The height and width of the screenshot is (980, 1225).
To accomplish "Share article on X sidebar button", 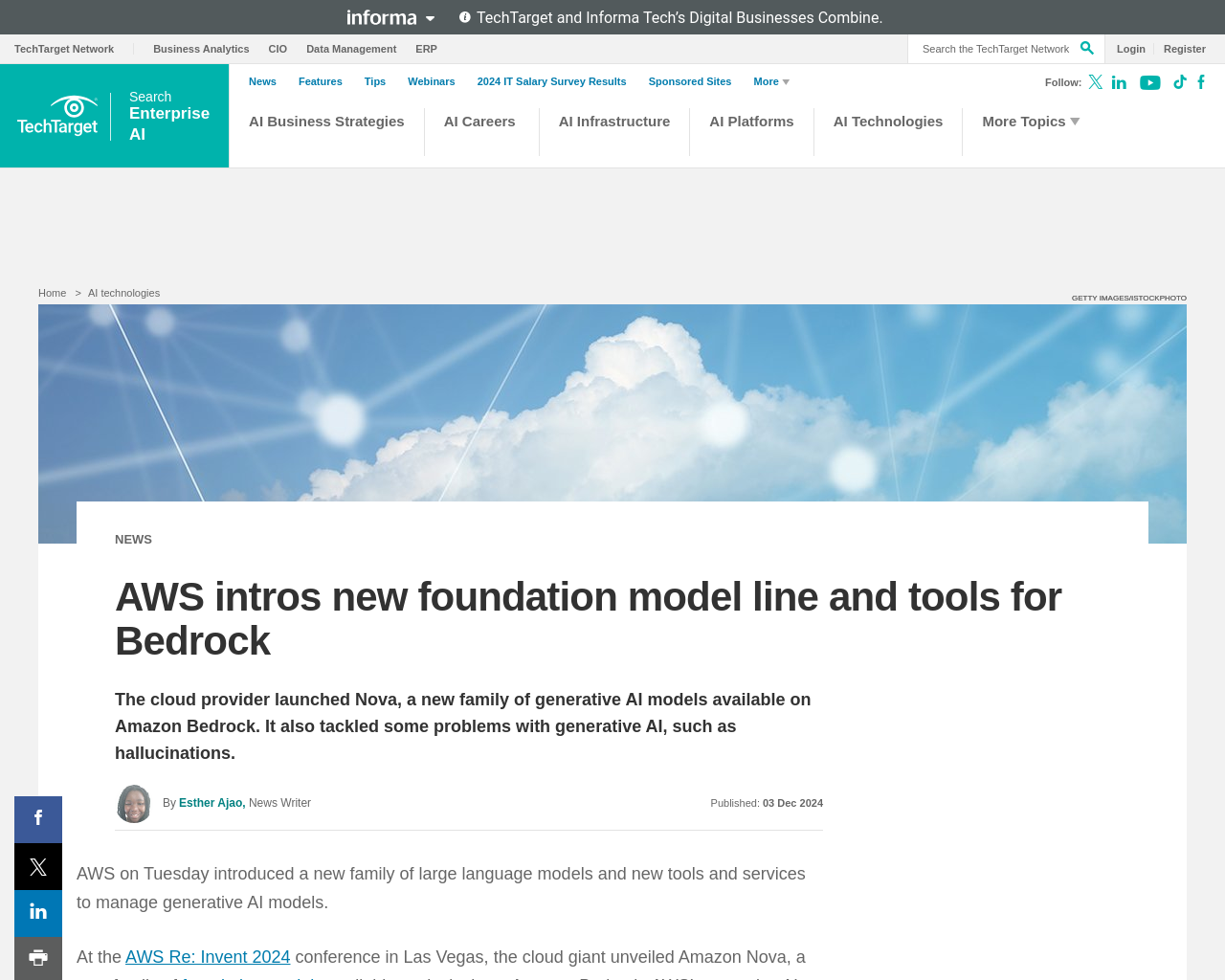I will click(x=38, y=866).
